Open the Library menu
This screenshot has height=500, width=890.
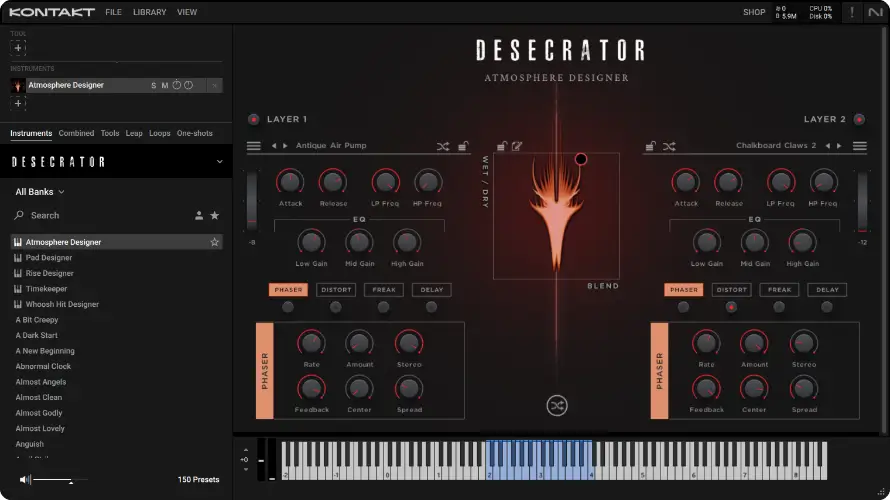click(149, 12)
